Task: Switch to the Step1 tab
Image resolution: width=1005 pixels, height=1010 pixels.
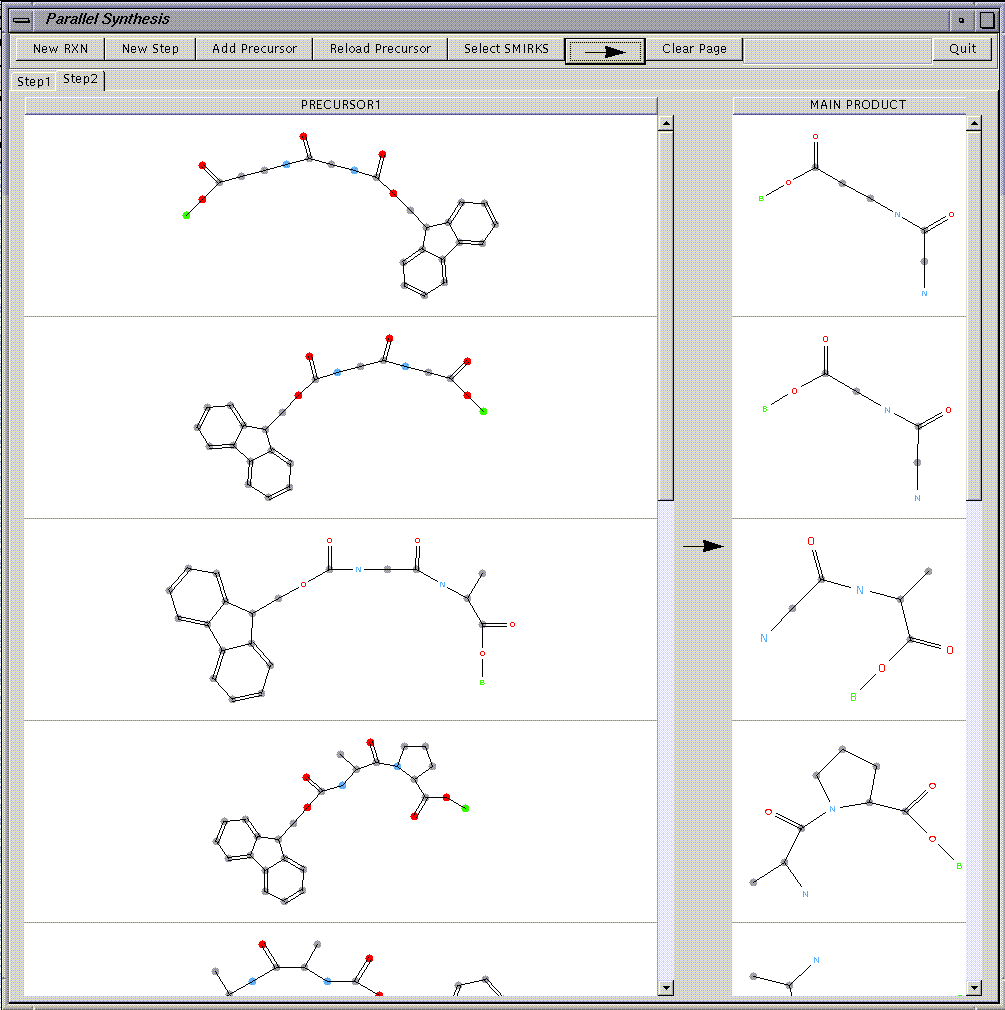Action: coord(34,82)
